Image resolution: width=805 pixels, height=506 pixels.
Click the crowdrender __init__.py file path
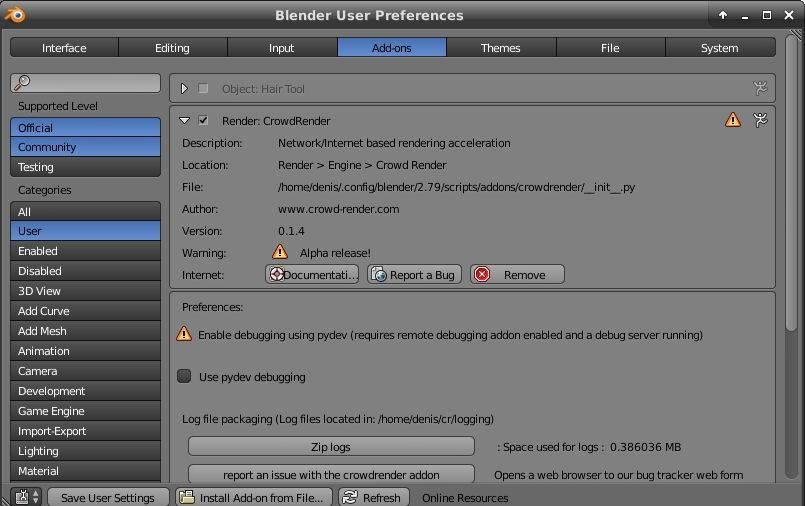click(x=456, y=187)
